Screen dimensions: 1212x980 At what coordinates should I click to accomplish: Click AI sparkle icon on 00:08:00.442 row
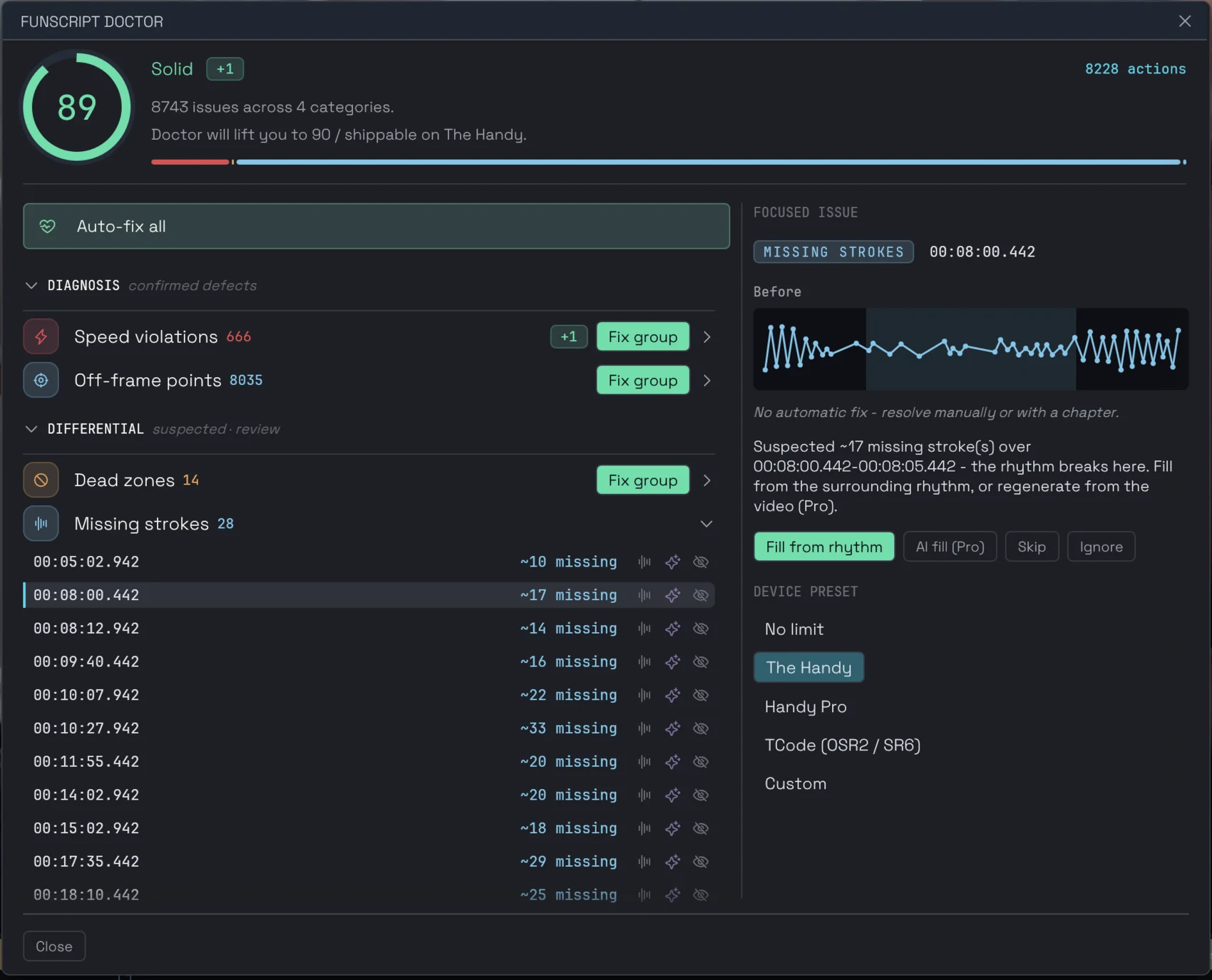point(672,595)
